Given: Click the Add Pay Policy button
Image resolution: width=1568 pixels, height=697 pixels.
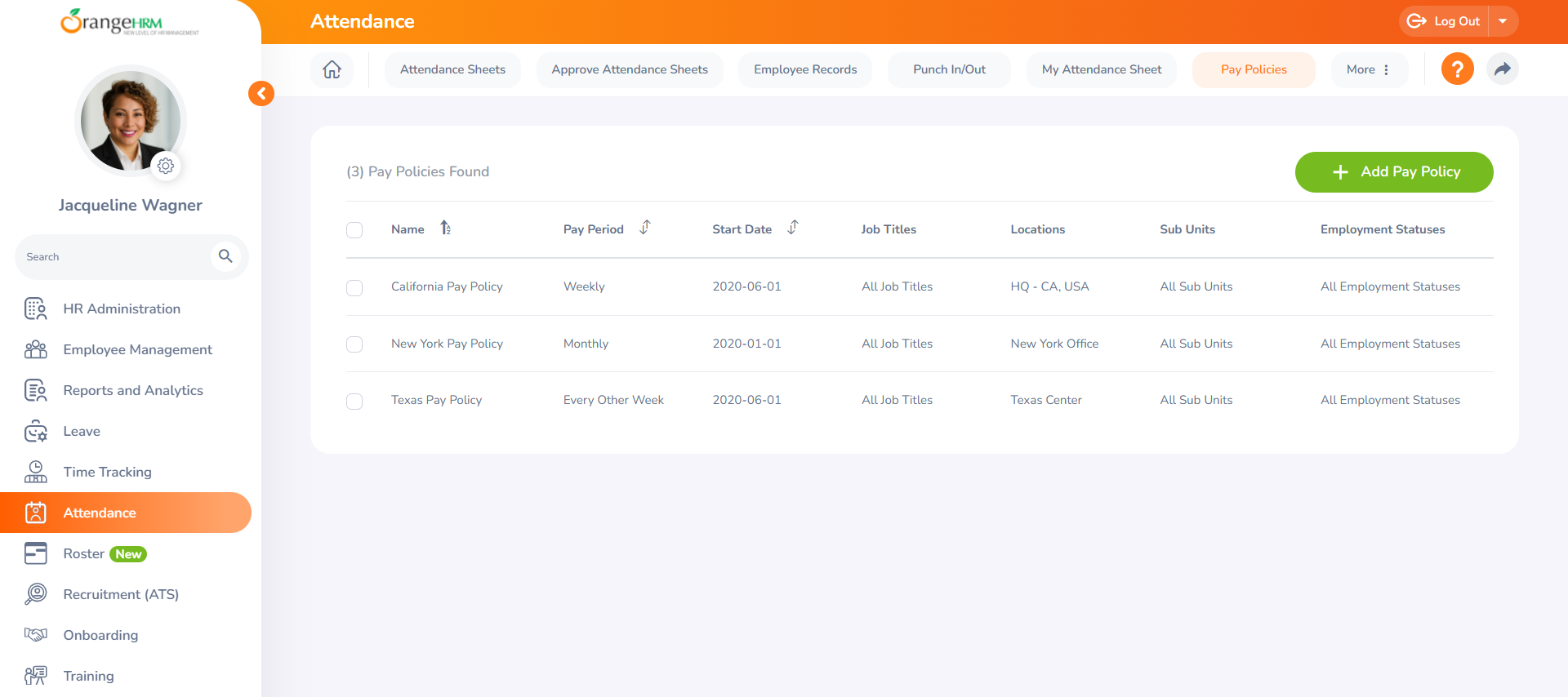Looking at the screenshot, I should point(1394,172).
